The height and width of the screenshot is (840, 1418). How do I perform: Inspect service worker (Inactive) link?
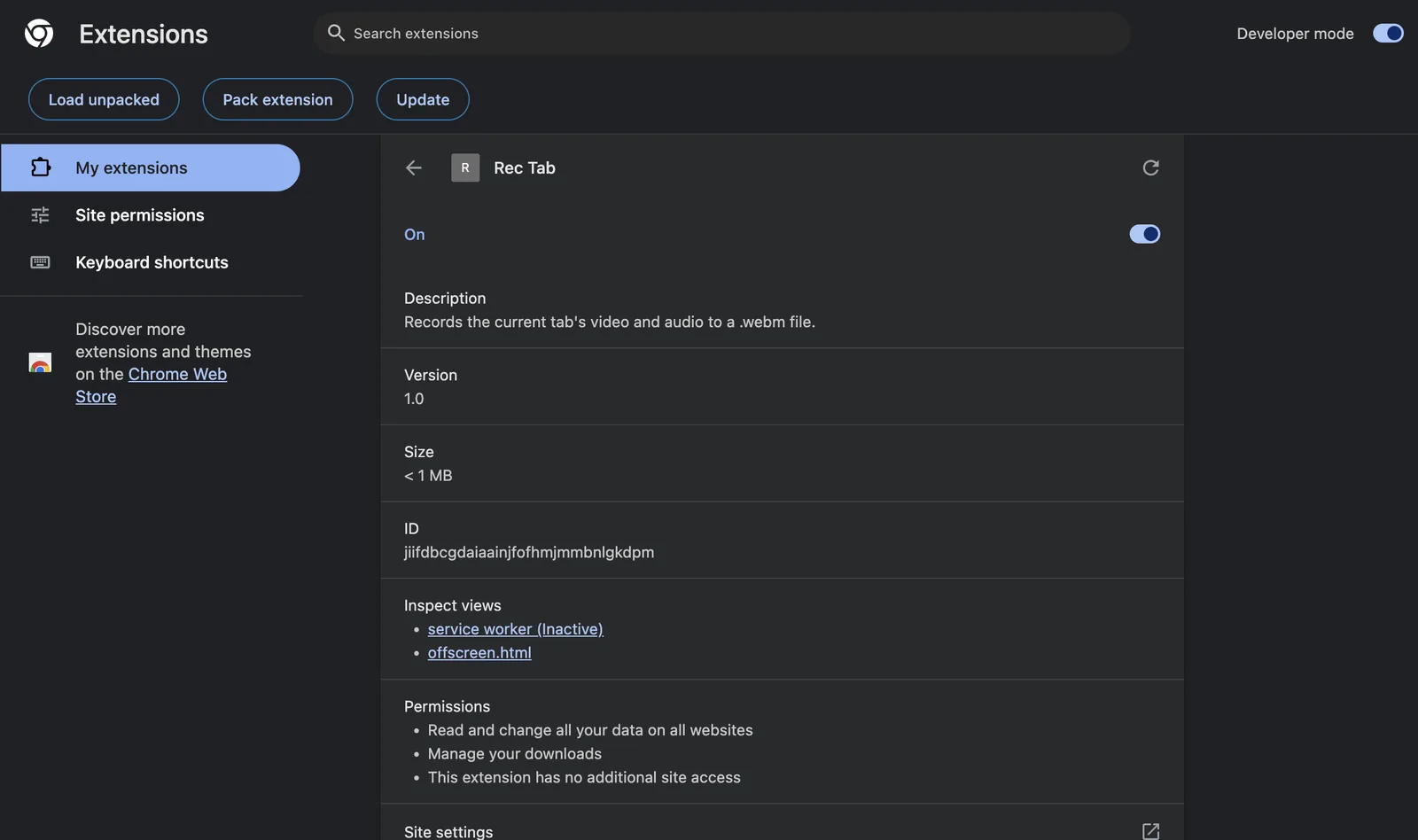(515, 629)
